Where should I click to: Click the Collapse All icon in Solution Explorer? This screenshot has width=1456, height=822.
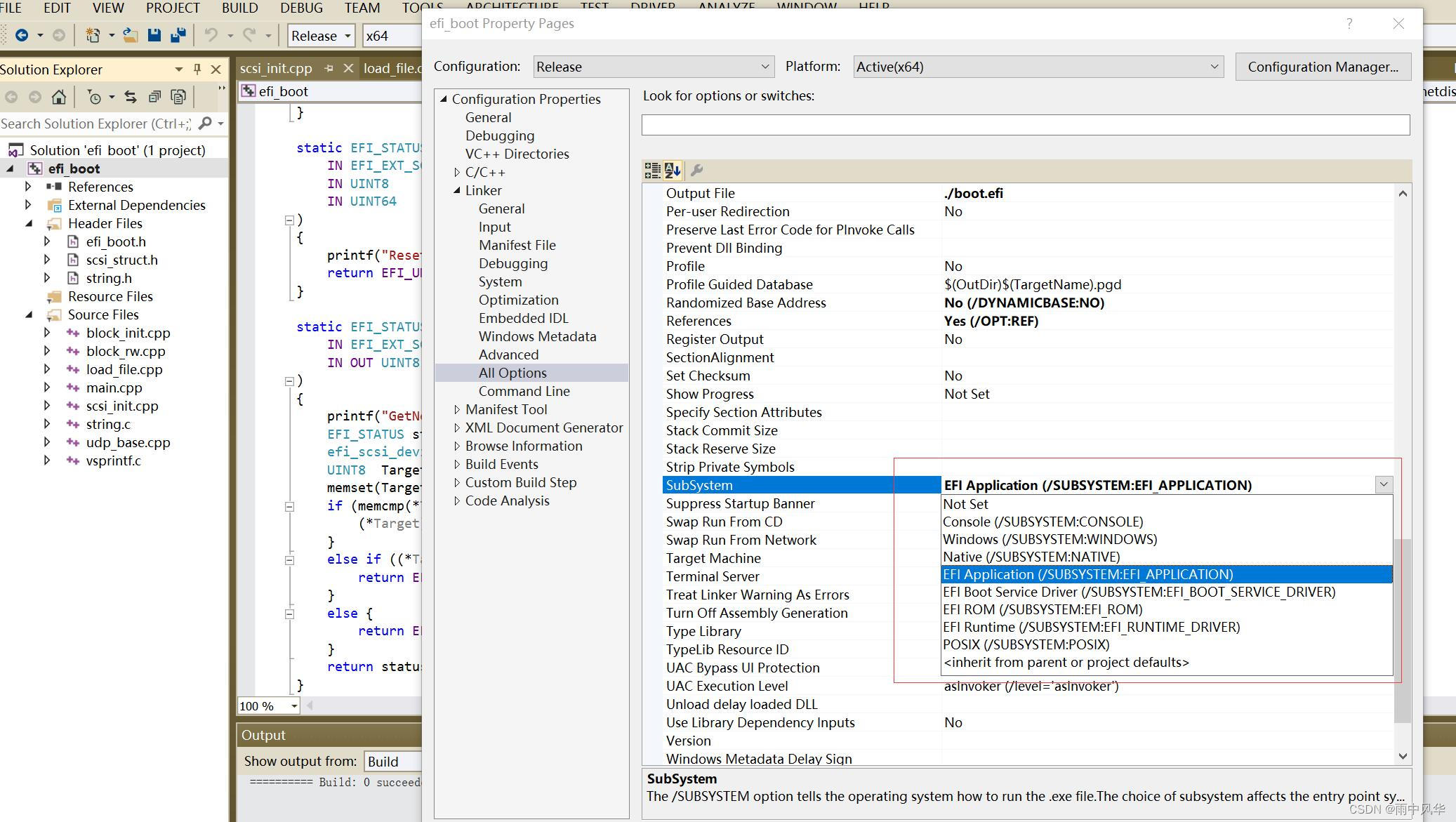154,97
